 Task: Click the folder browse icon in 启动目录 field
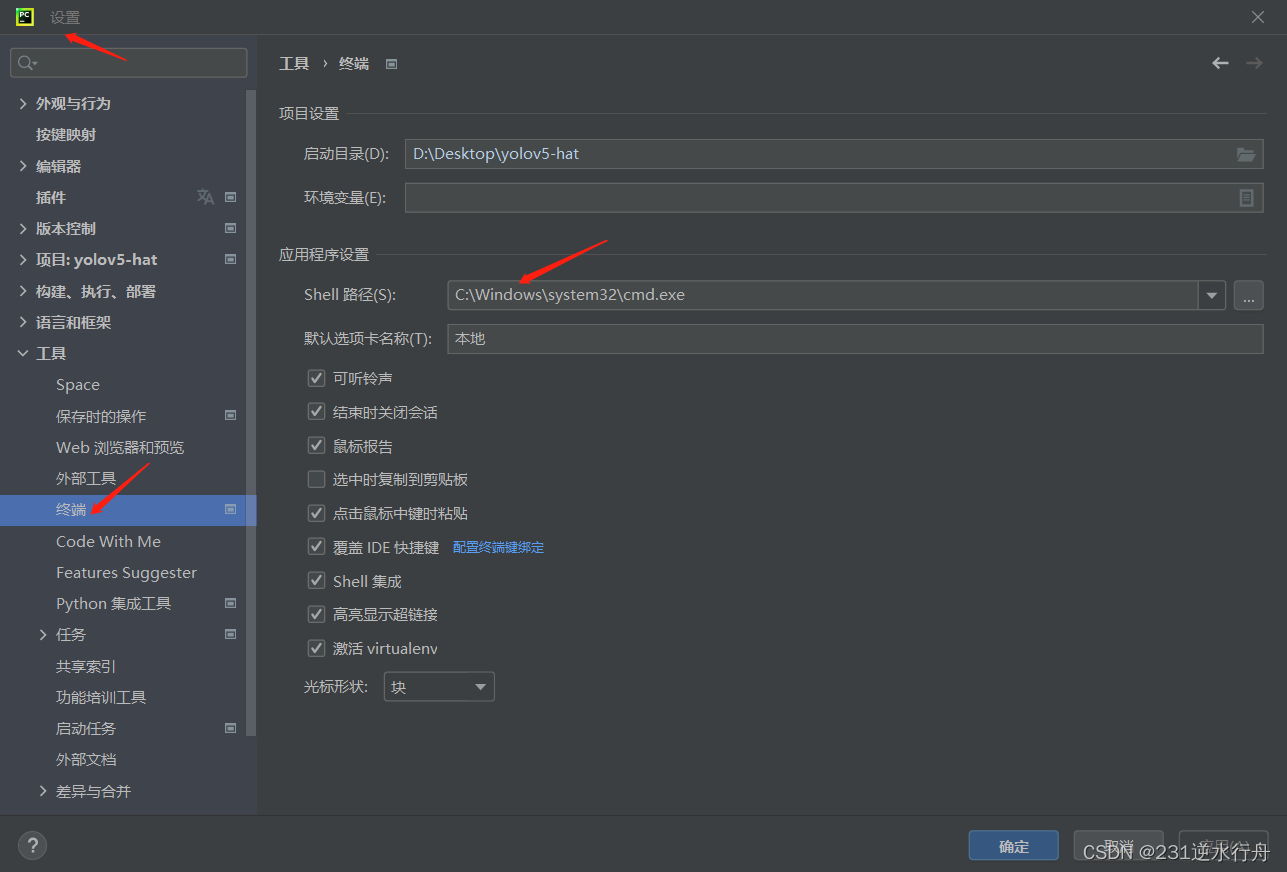point(1245,154)
